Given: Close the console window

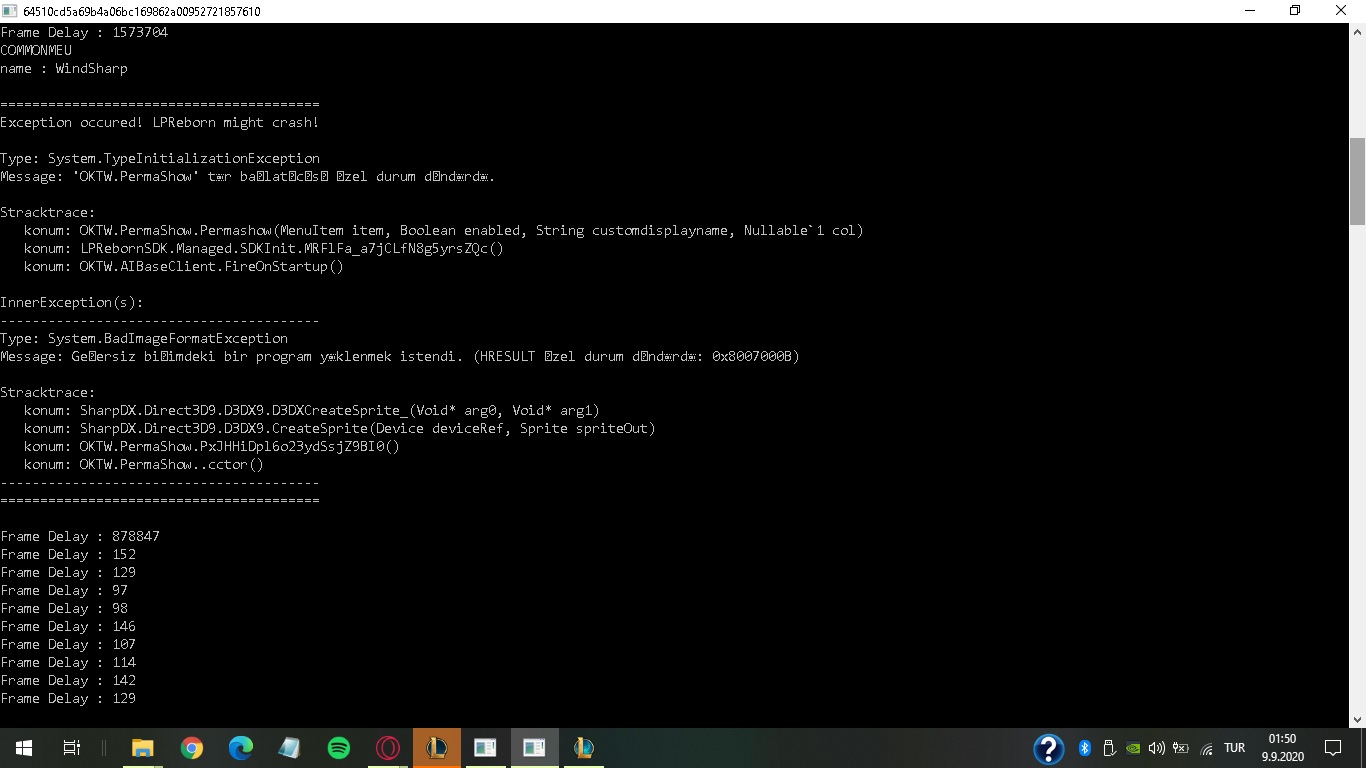Looking at the screenshot, I should pyautogui.click(x=1342, y=11).
